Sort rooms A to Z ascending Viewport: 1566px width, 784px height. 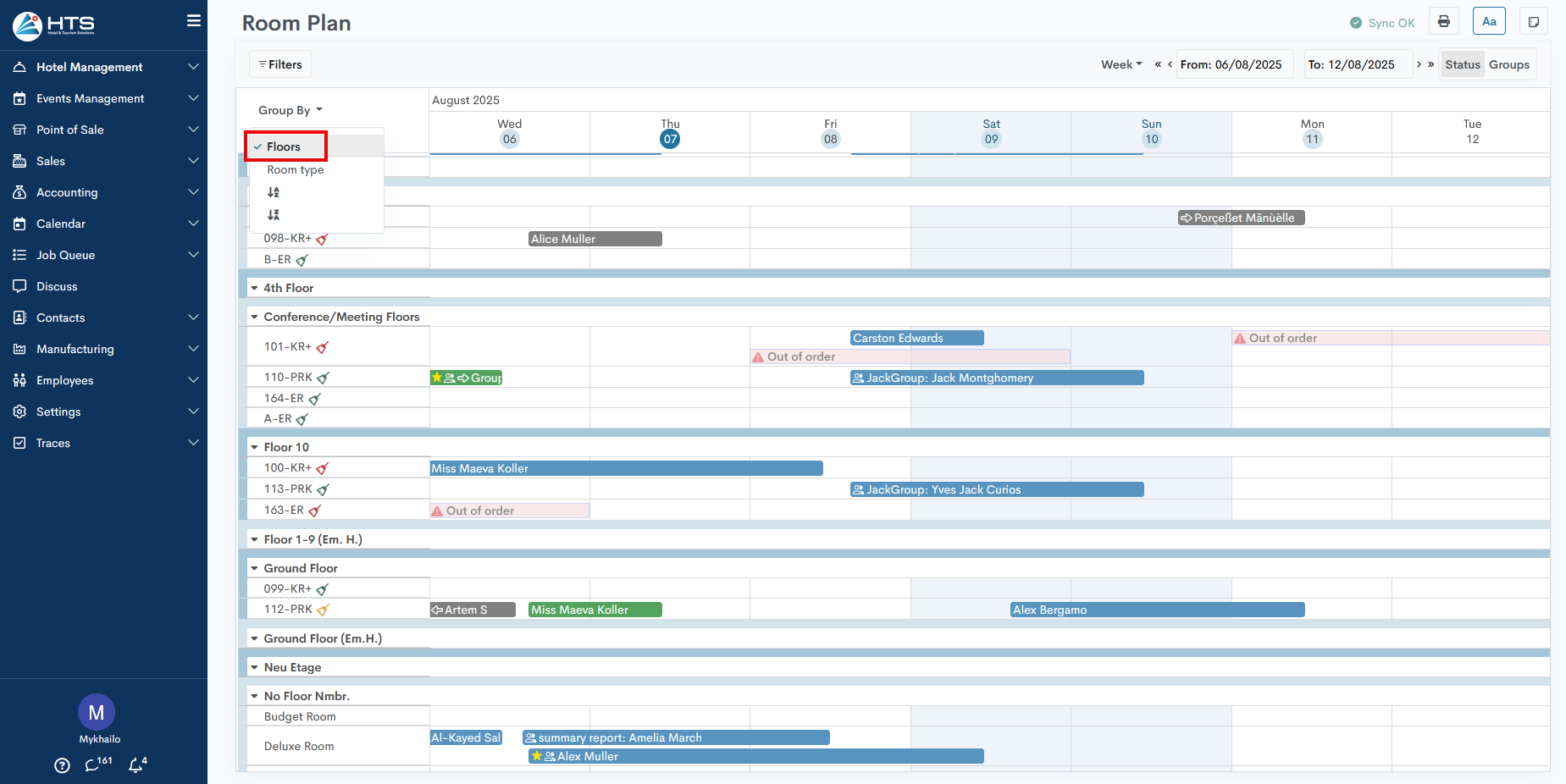(x=274, y=192)
